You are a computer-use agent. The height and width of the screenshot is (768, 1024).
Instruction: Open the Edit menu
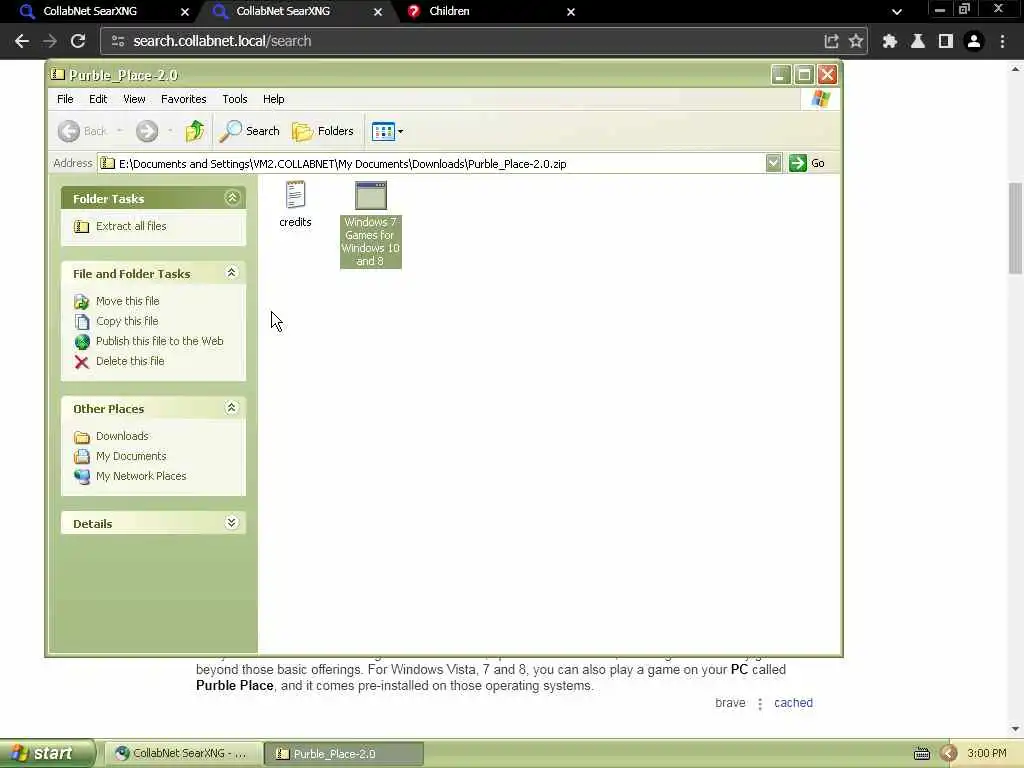[98, 99]
